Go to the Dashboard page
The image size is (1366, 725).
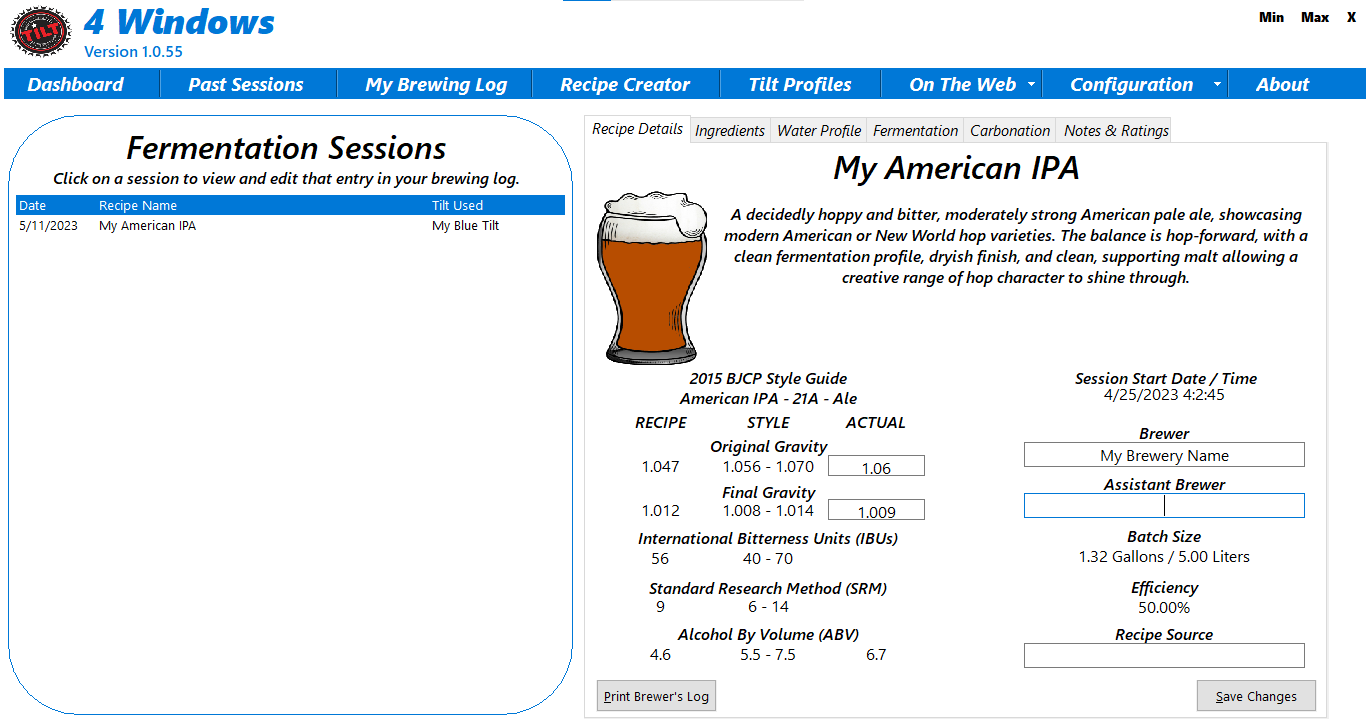click(81, 84)
